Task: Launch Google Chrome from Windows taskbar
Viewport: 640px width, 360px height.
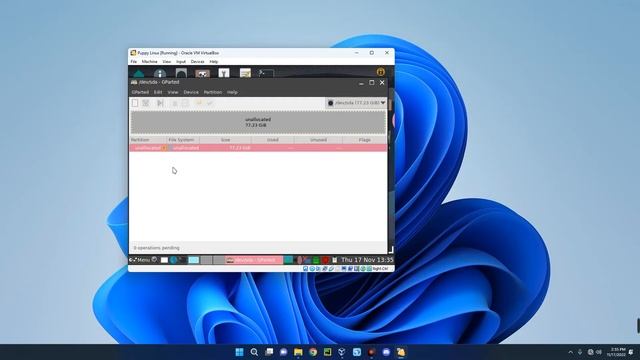Action: click(313, 352)
